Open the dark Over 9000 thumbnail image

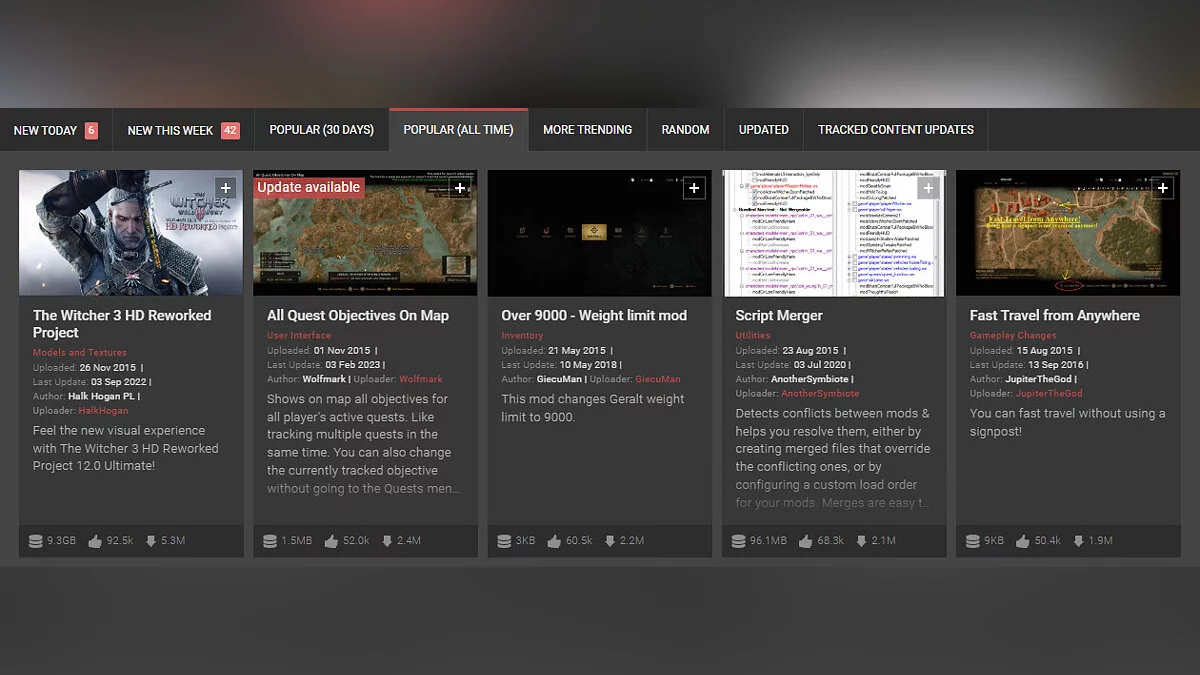coord(599,233)
